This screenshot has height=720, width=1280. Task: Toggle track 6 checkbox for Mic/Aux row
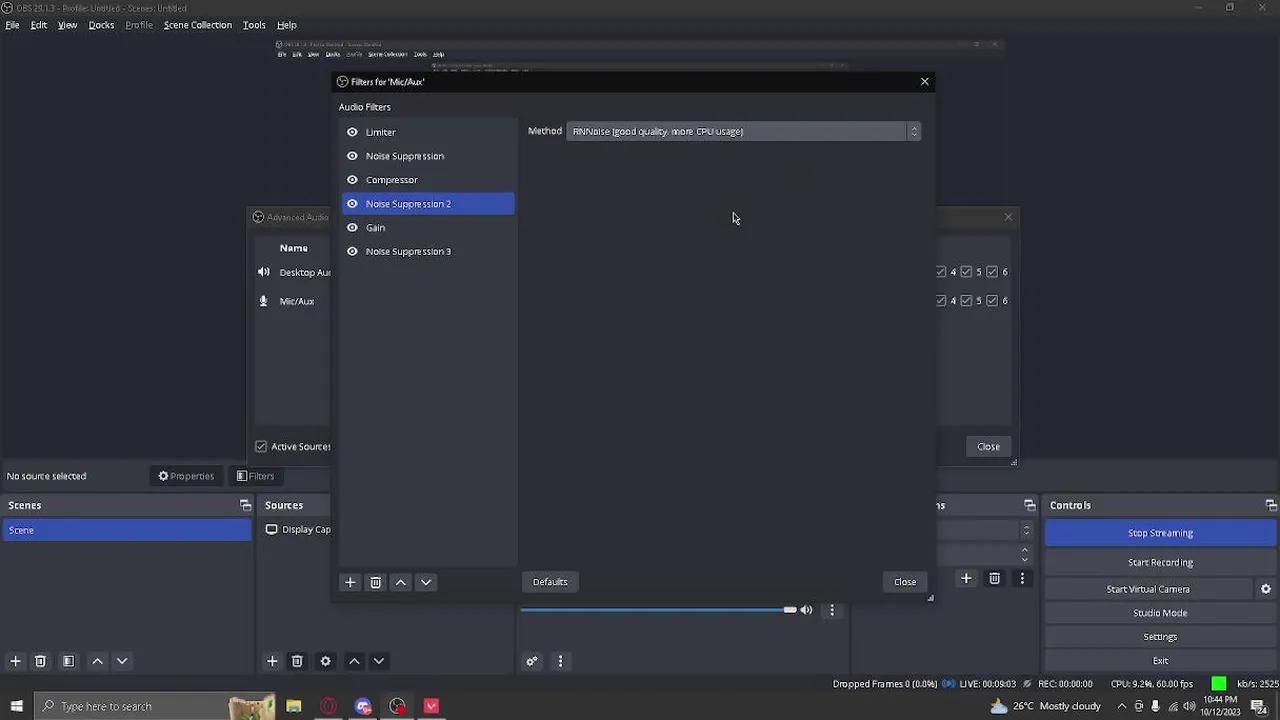pyautogui.click(x=992, y=301)
